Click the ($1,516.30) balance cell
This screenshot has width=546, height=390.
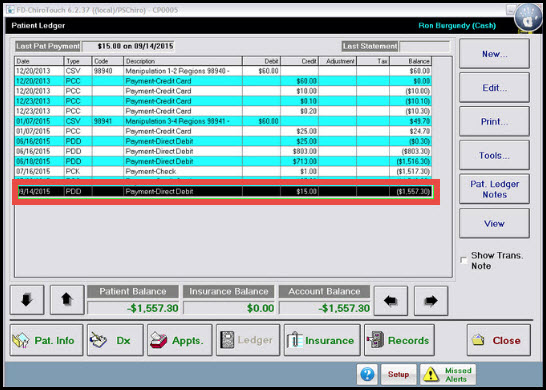pos(411,162)
